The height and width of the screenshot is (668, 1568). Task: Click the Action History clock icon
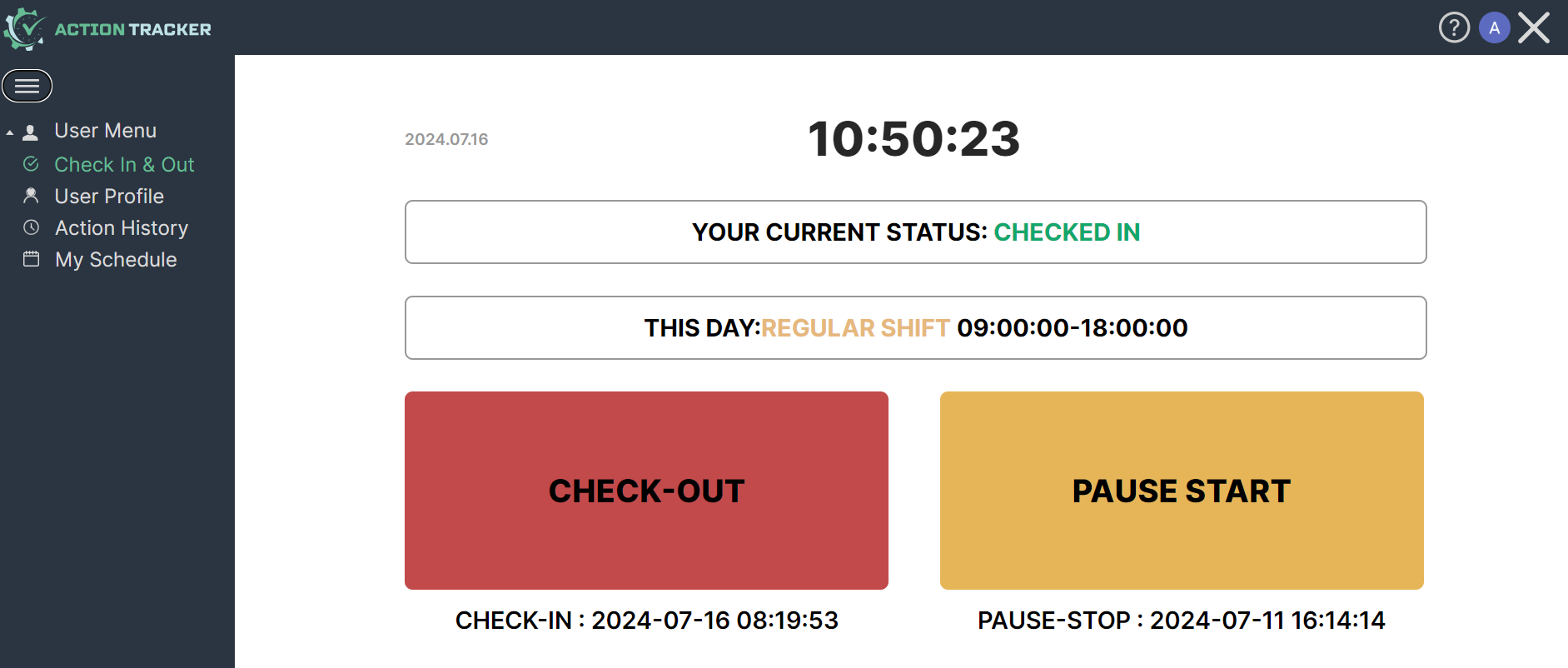[32, 227]
